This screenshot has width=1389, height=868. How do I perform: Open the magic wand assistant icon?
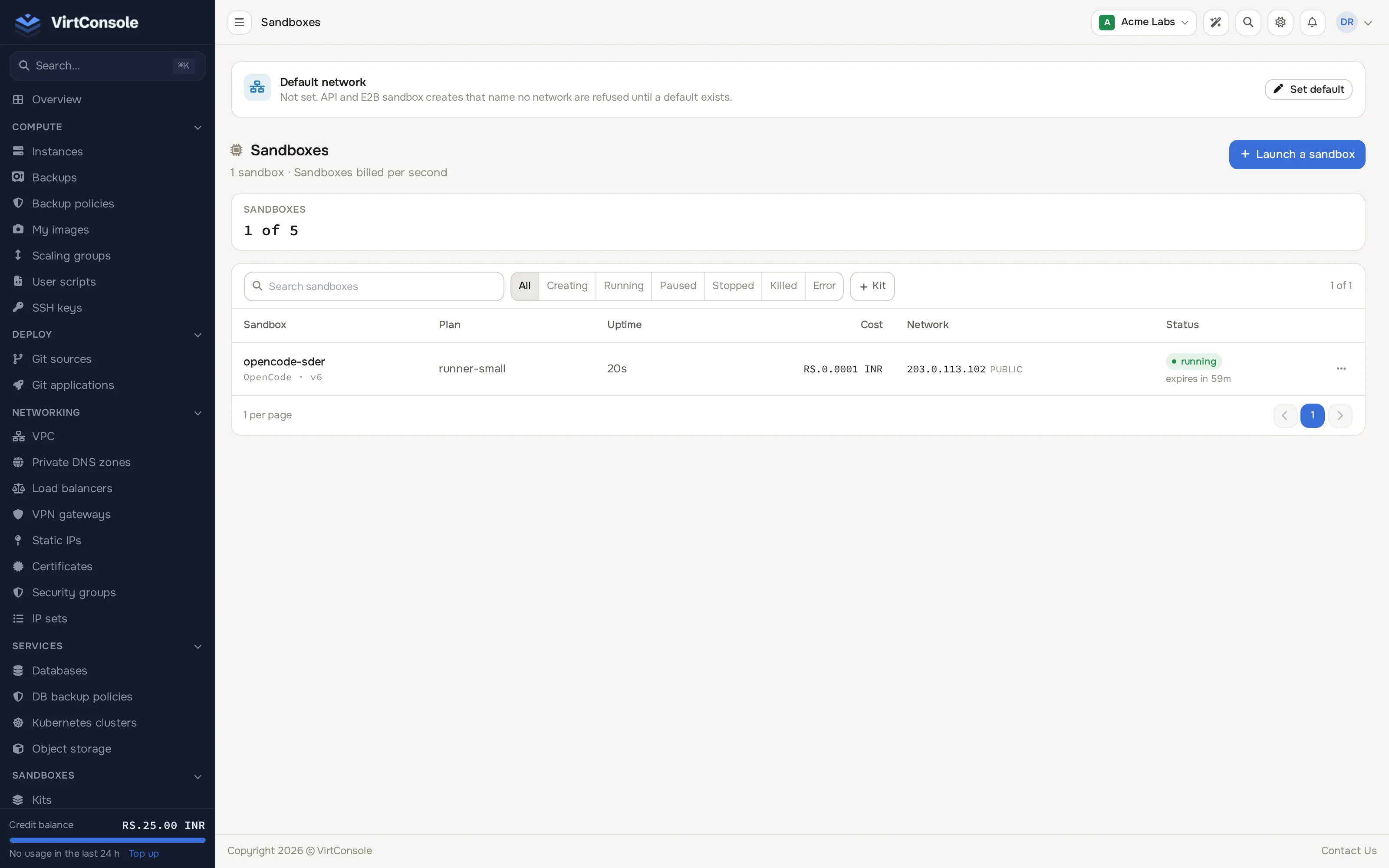1216,23
